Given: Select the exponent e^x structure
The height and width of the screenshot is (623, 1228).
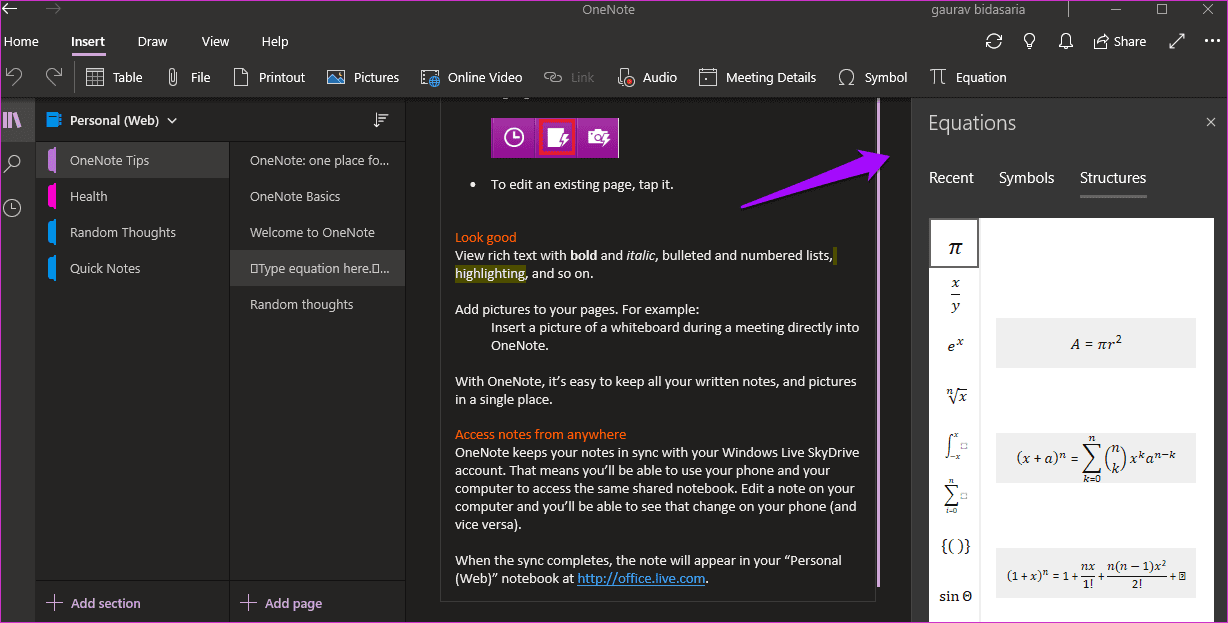Looking at the screenshot, I should pos(954,345).
